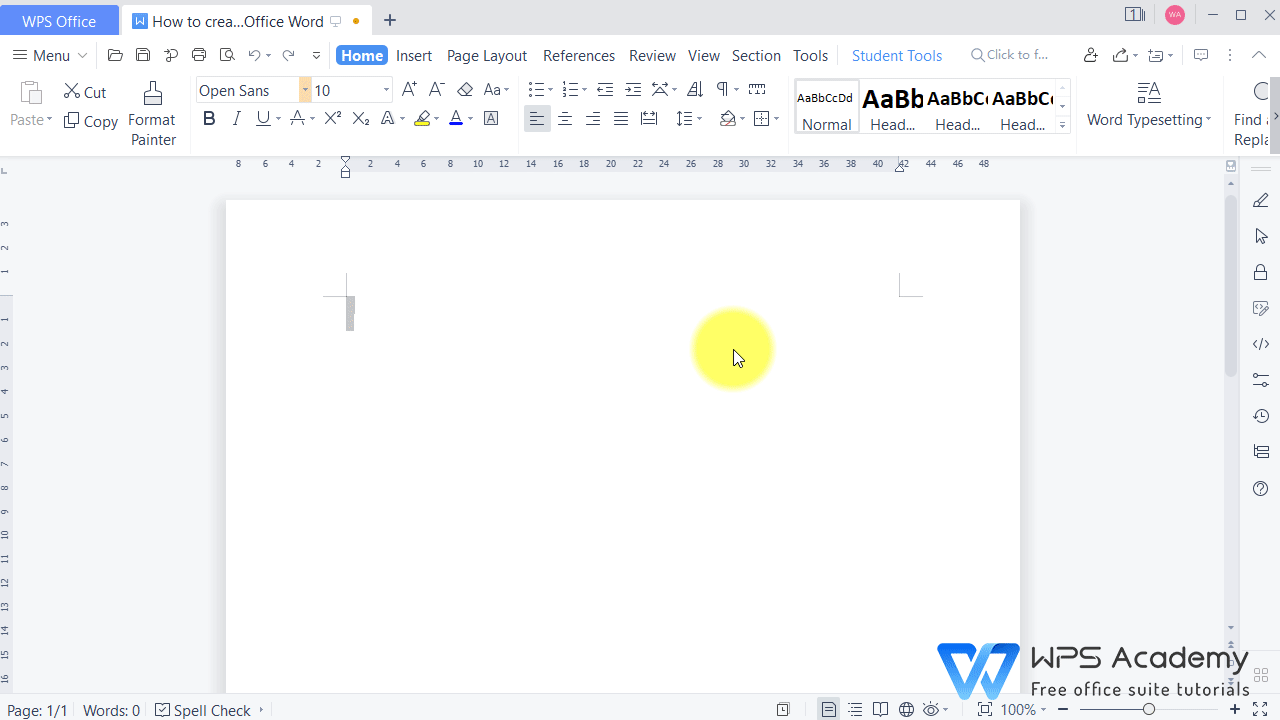Open the Review ribbon tab
This screenshot has width=1280, height=720.
pos(652,55)
